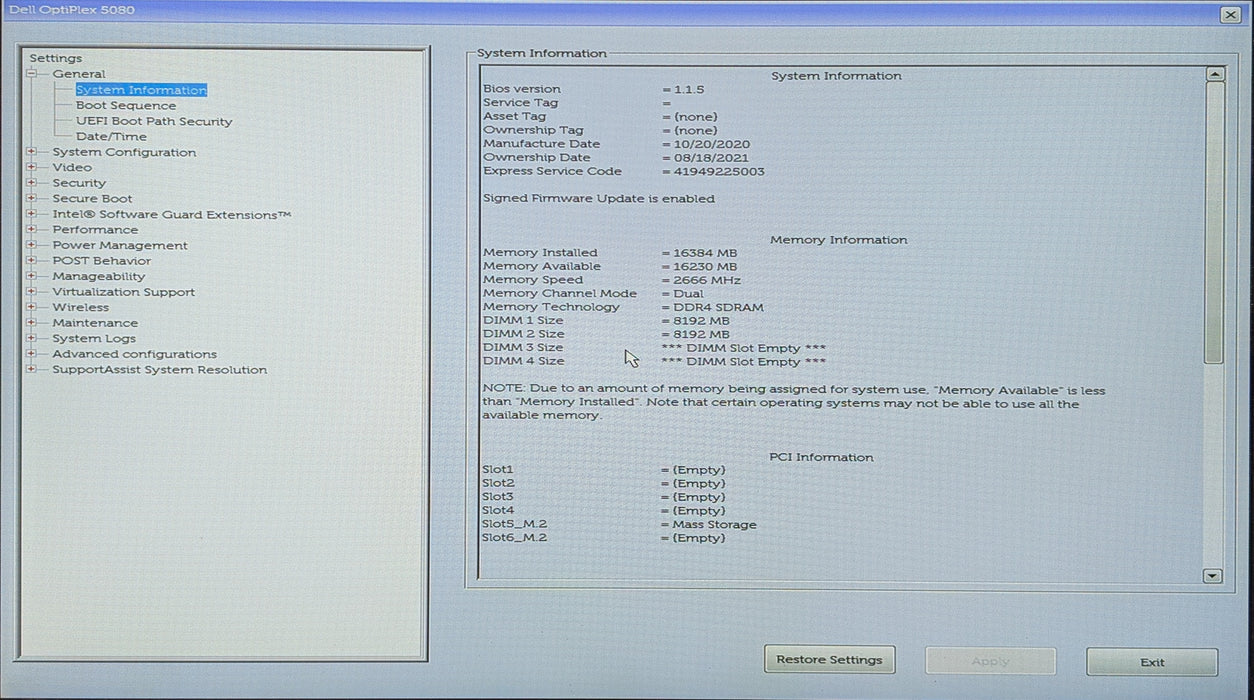1254x700 pixels.
Task: Expand the POST Behavior node
Action: (x=32, y=261)
